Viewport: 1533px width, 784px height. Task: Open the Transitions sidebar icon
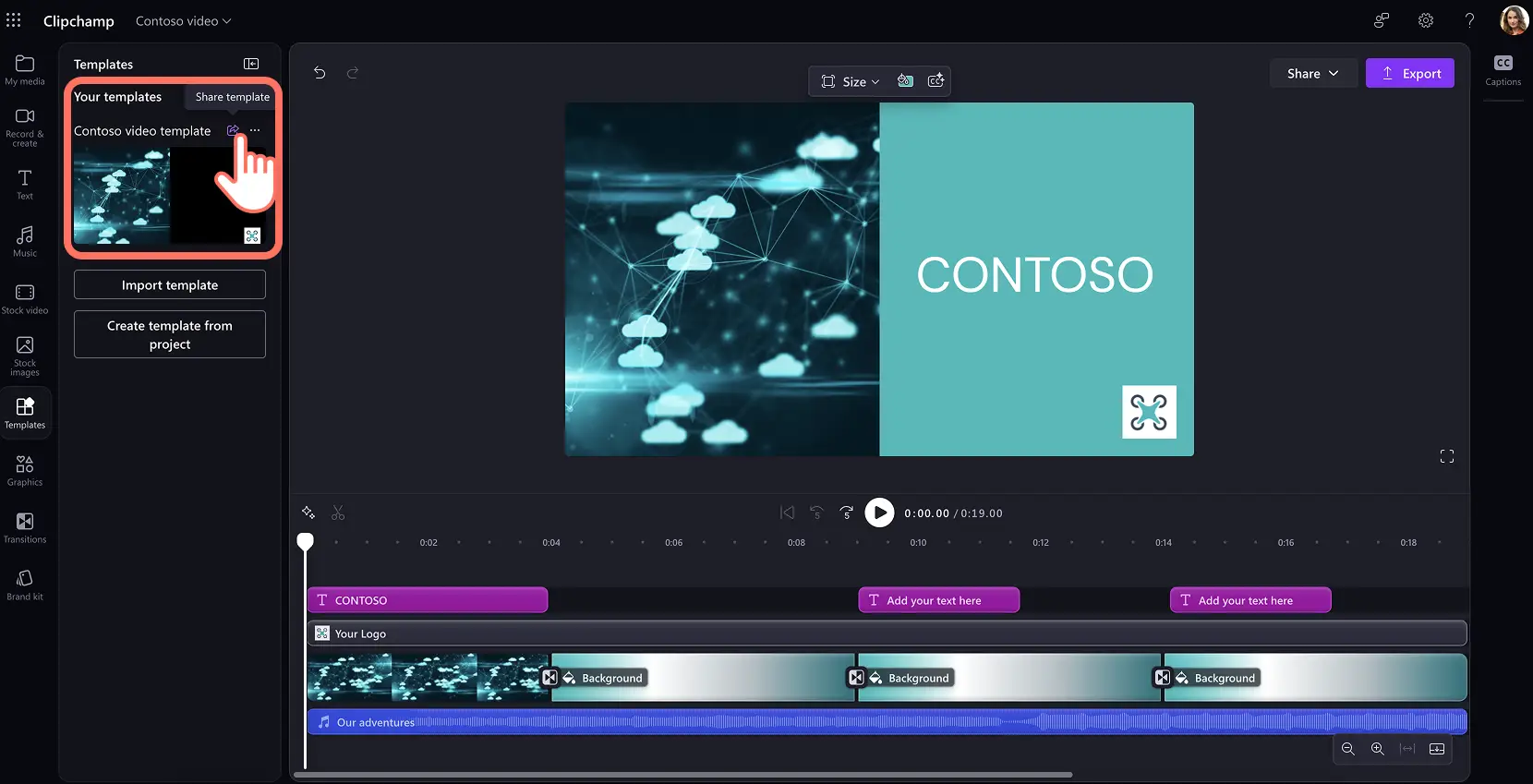click(25, 527)
